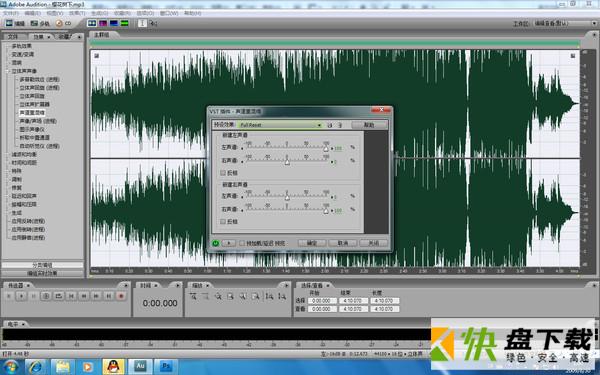Screen dimensions: 600x375
Task: Click the 选择 开始 time field
Action: (322, 301)
